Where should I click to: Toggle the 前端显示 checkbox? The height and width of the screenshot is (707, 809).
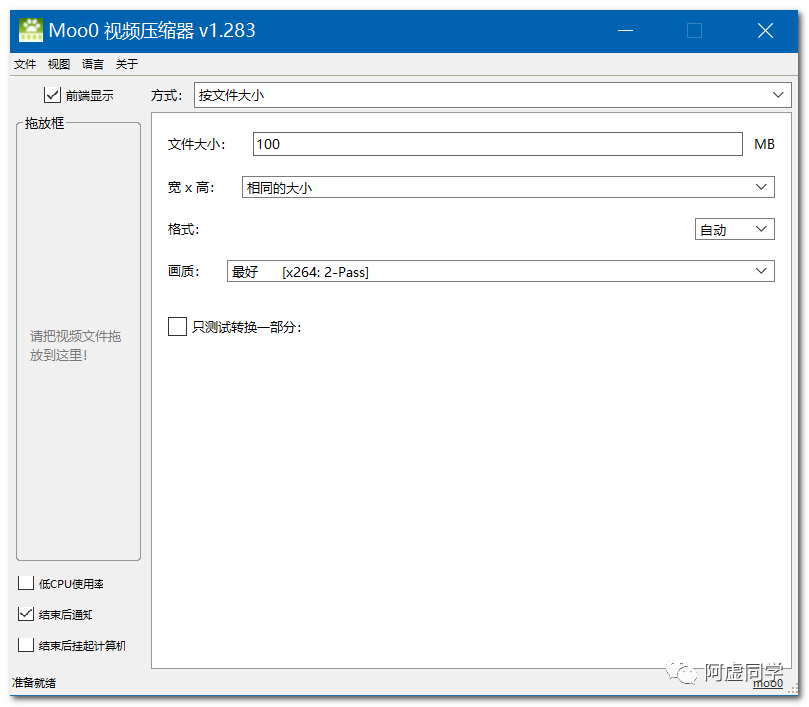52,95
